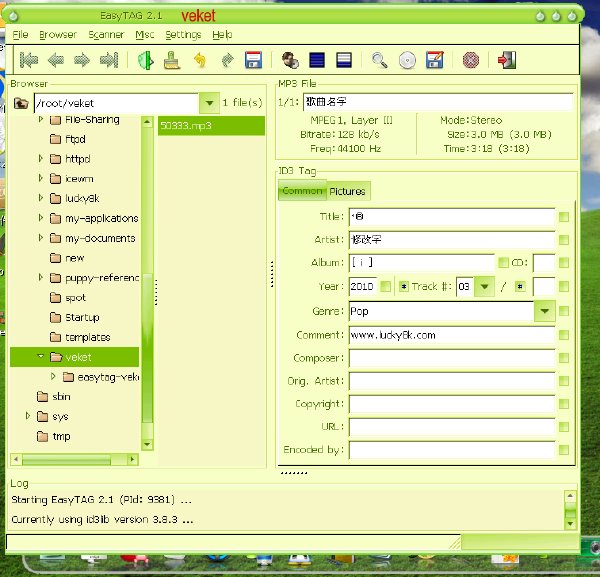Collapse the veket folder
600x577 pixels.
[41, 356]
